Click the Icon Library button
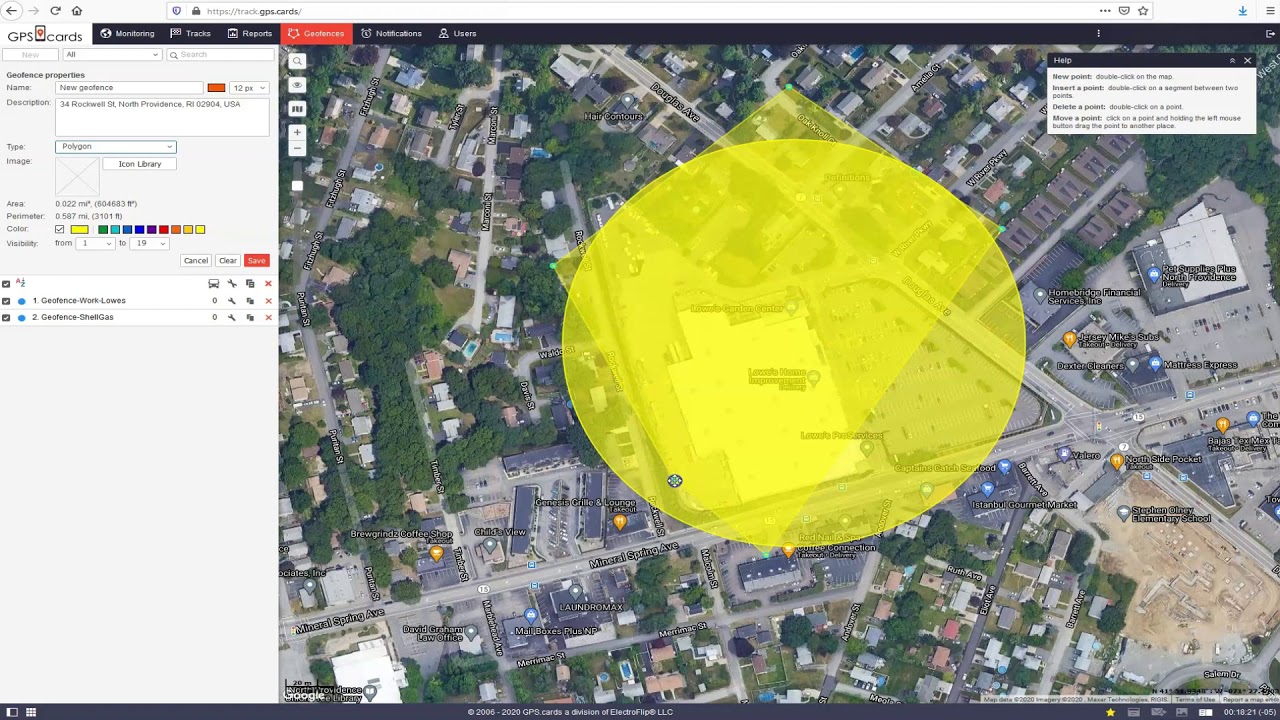The height and width of the screenshot is (720, 1280). coord(139,164)
